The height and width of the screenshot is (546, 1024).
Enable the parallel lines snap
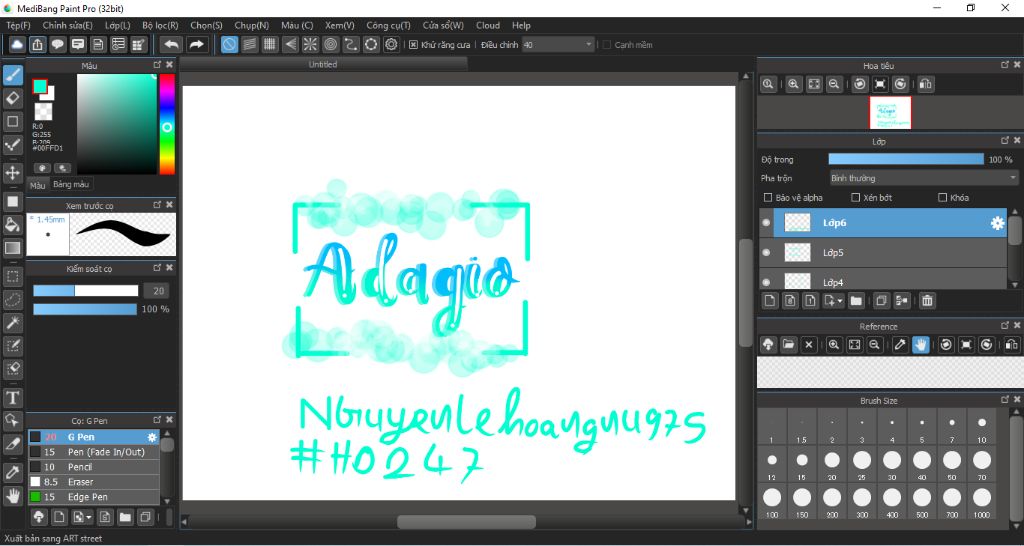(x=249, y=44)
